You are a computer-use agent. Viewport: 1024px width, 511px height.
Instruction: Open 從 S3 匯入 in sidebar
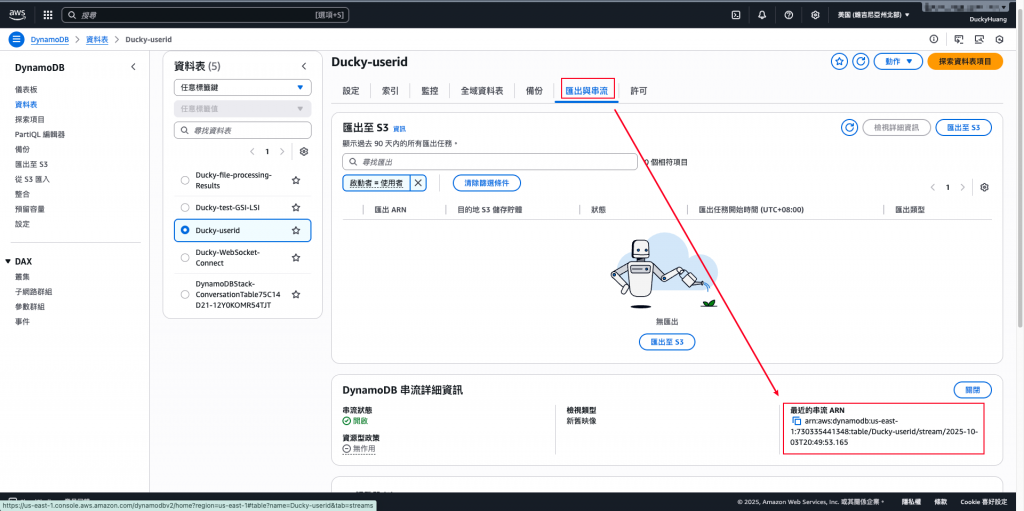32,179
